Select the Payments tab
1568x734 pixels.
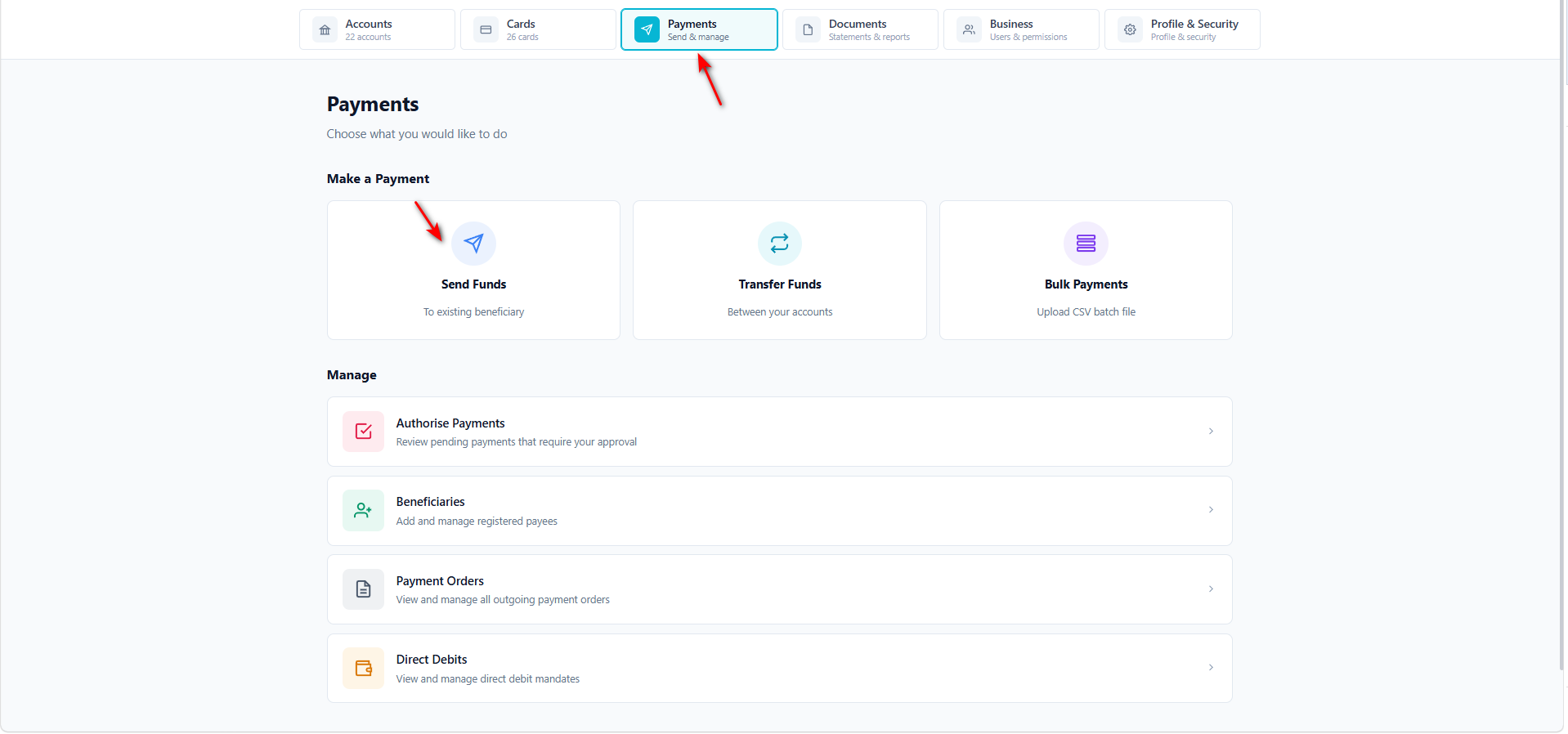tap(699, 29)
